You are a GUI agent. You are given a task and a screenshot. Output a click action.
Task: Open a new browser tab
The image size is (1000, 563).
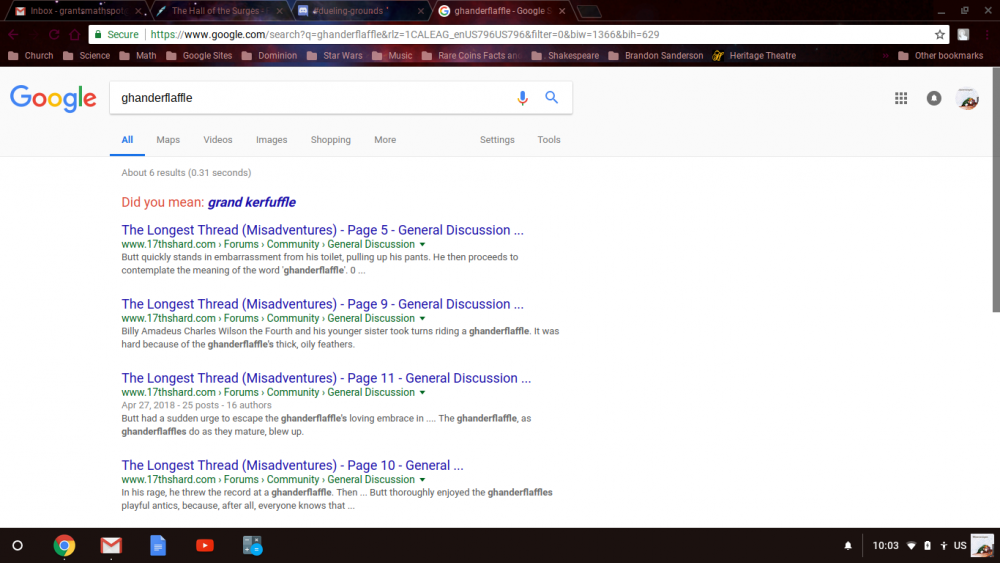tap(589, 11)
